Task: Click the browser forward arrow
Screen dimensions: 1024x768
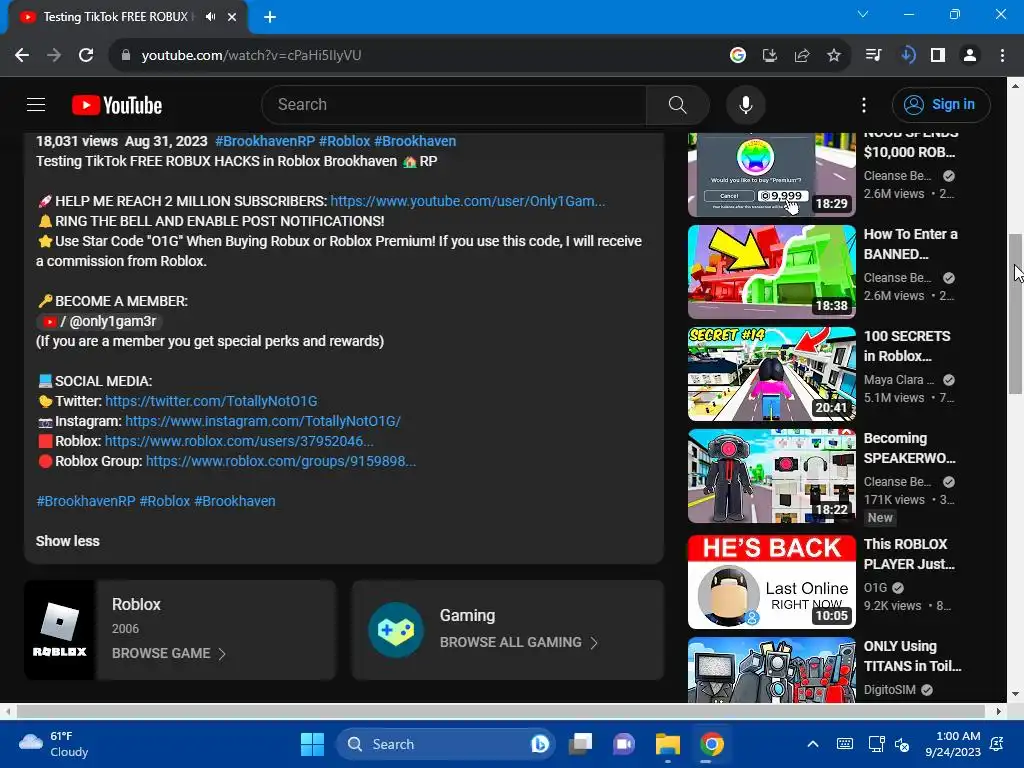Action: [x=54, y=55]
